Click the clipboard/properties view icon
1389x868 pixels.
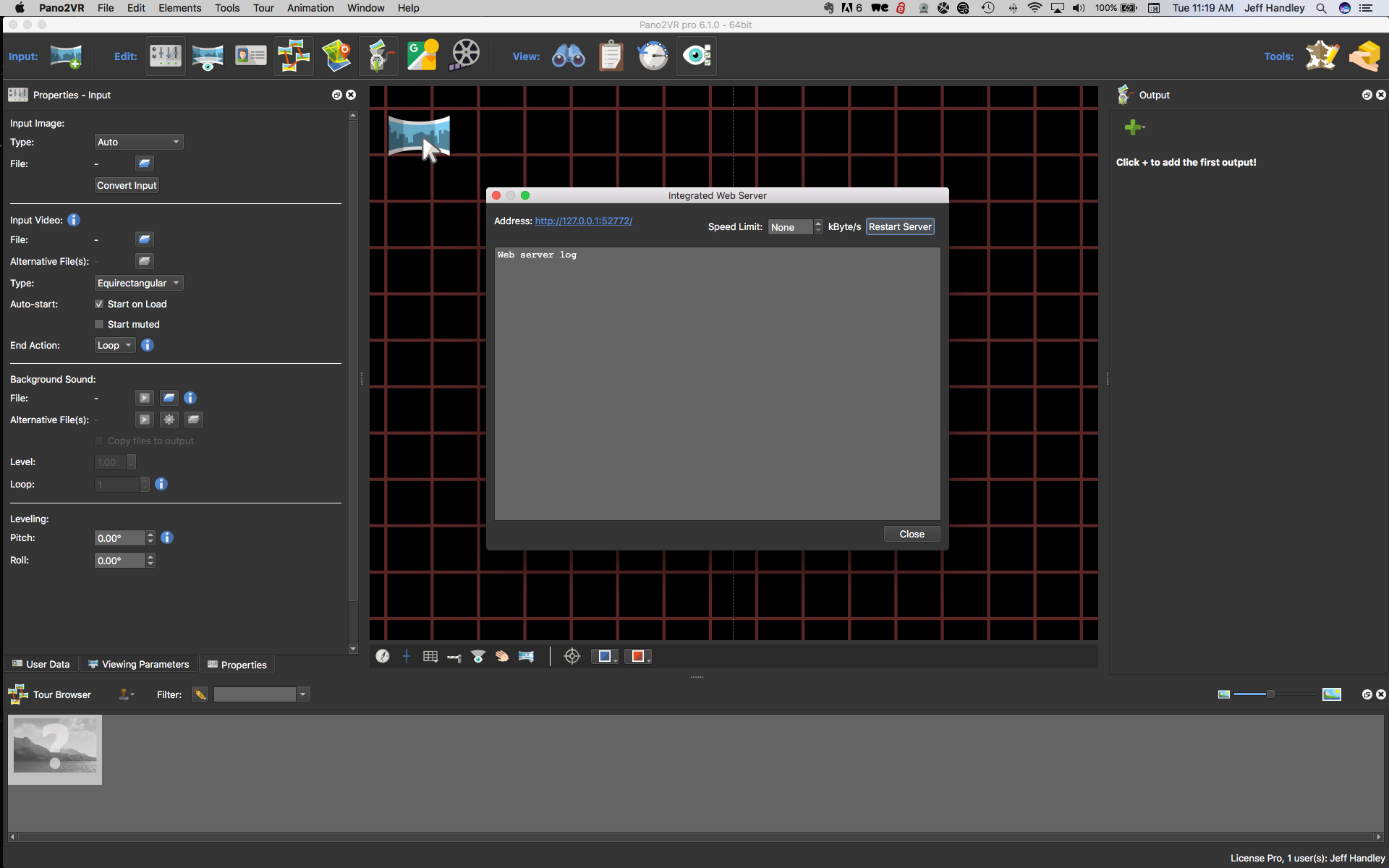click(x=611, y=56)
